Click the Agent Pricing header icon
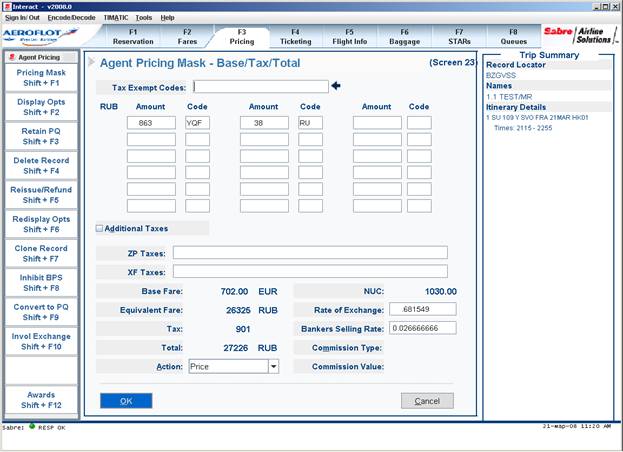 point(12,57)
